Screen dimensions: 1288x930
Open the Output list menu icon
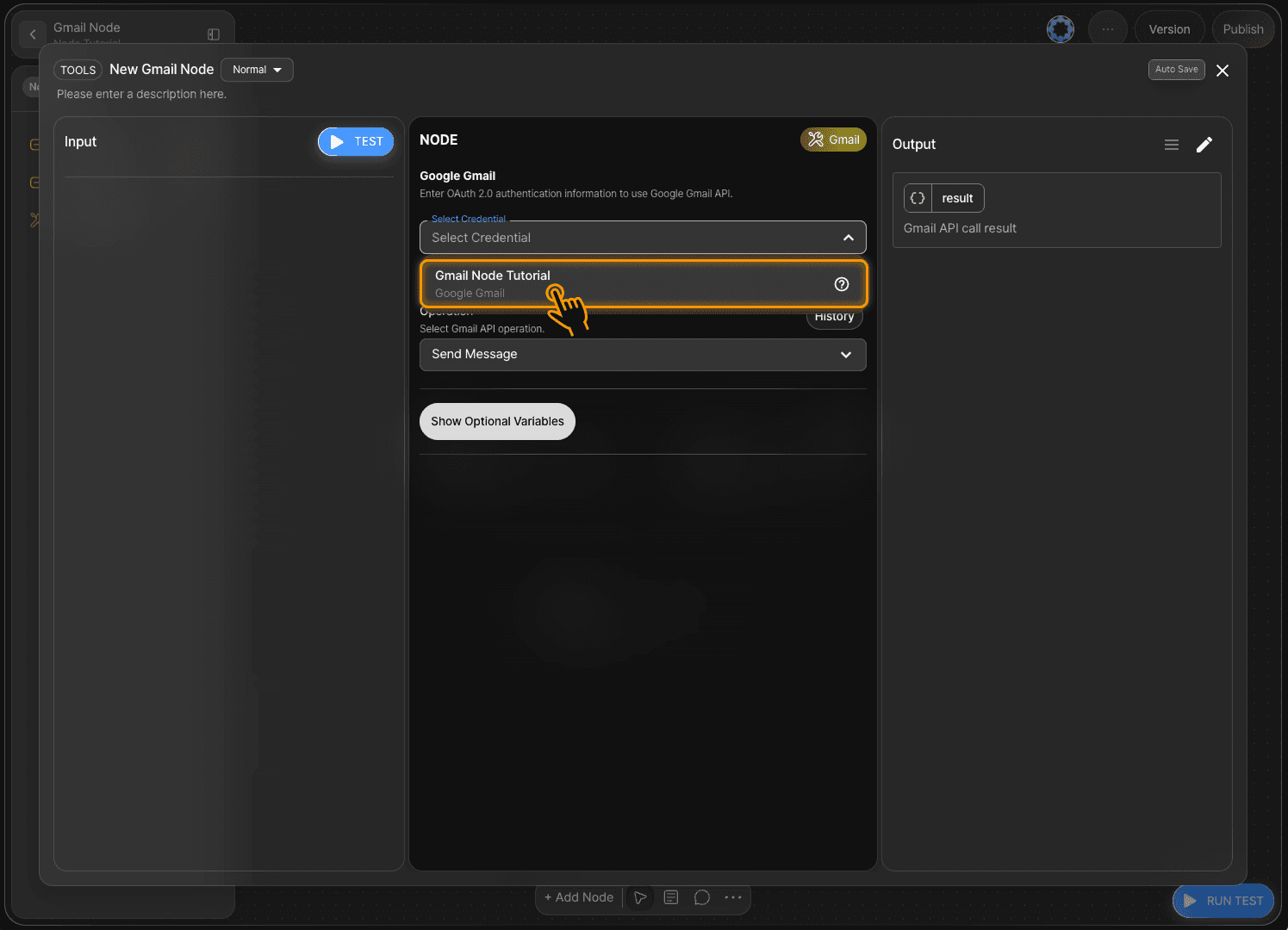click(x=1172, y=145)
